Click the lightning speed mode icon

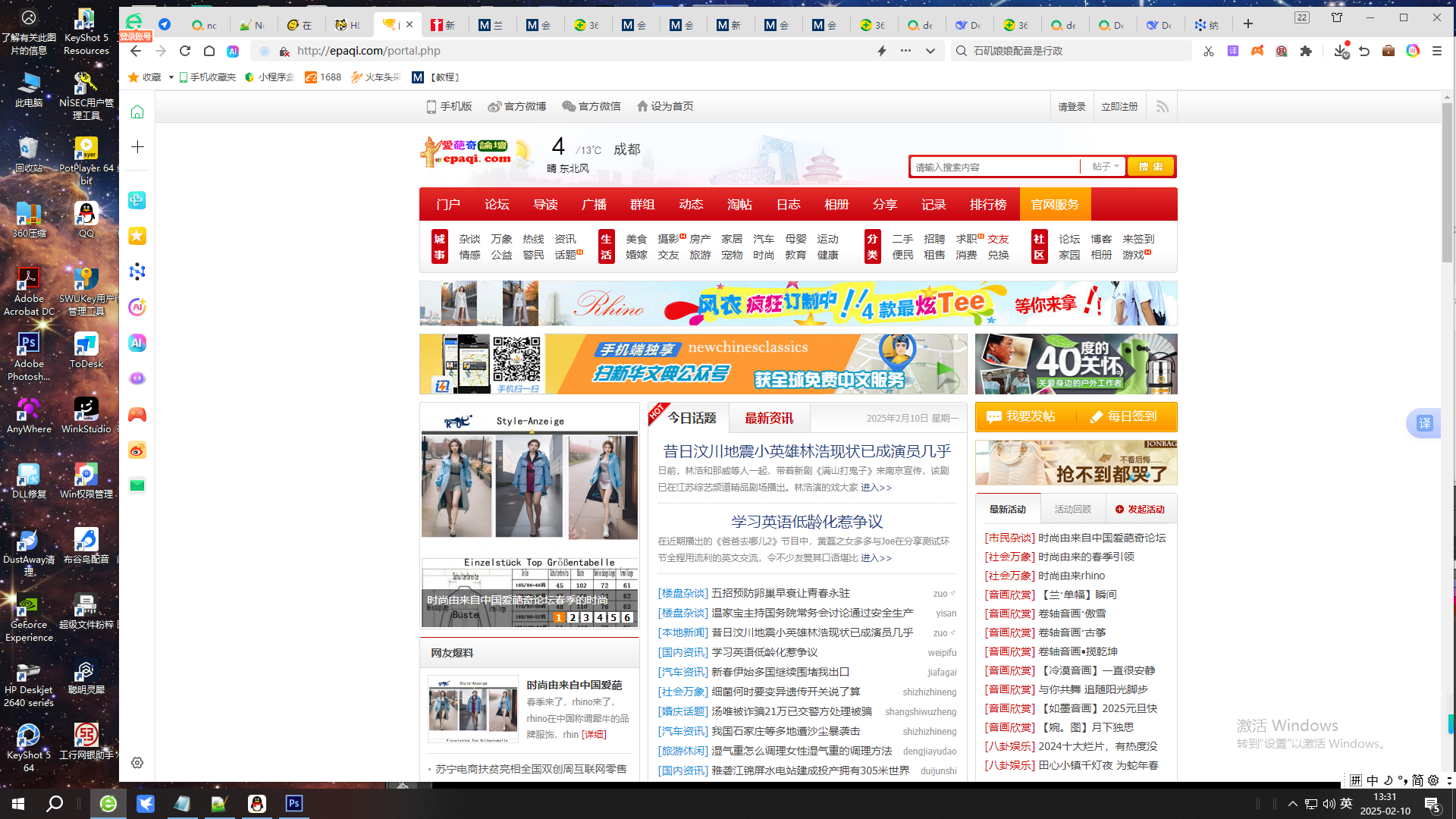882,51
